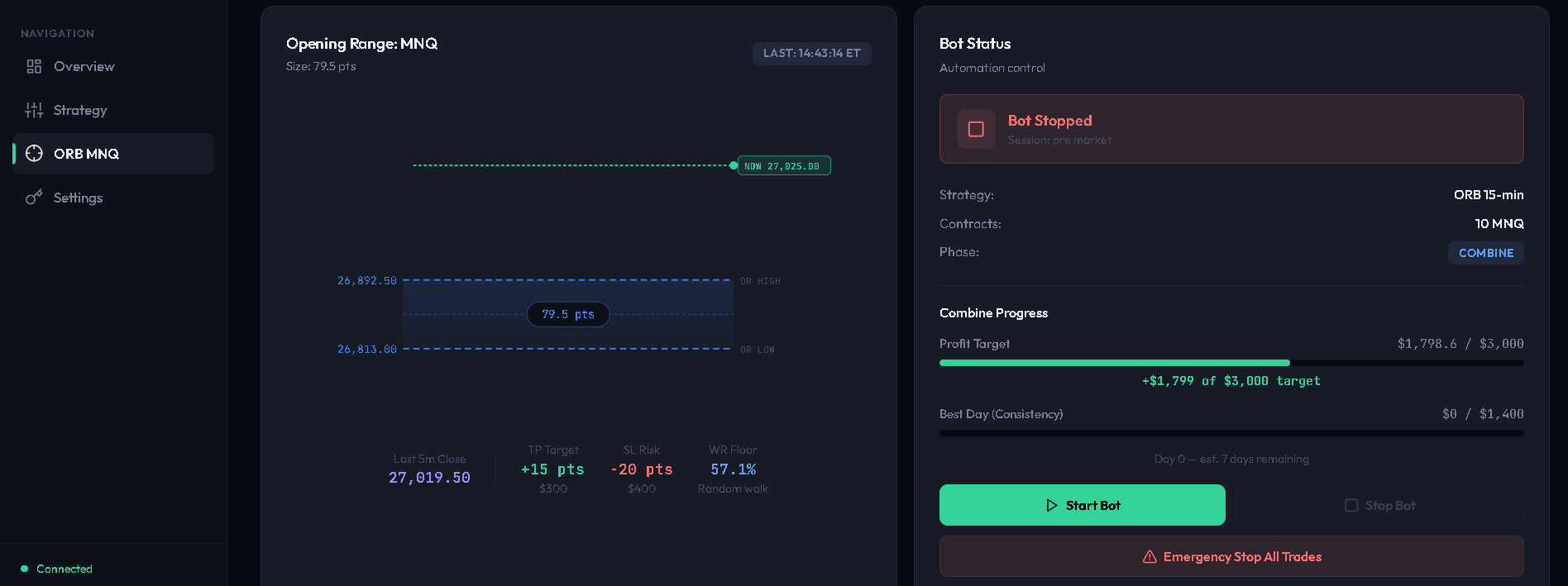Click the OR LOW label
This screenshot has width=1568, height=586.
coord(758,350)
